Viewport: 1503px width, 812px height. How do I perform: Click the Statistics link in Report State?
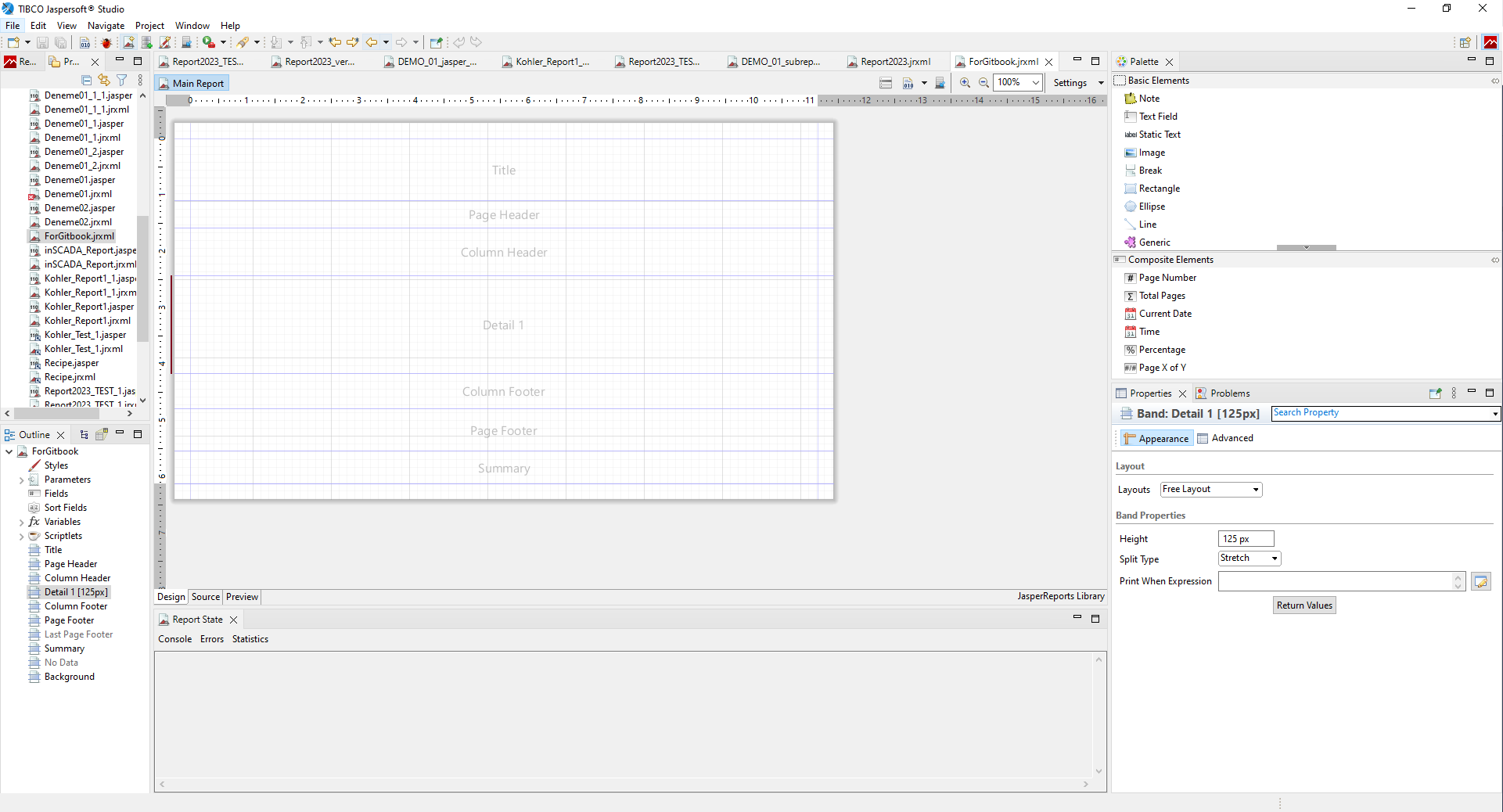250,640
